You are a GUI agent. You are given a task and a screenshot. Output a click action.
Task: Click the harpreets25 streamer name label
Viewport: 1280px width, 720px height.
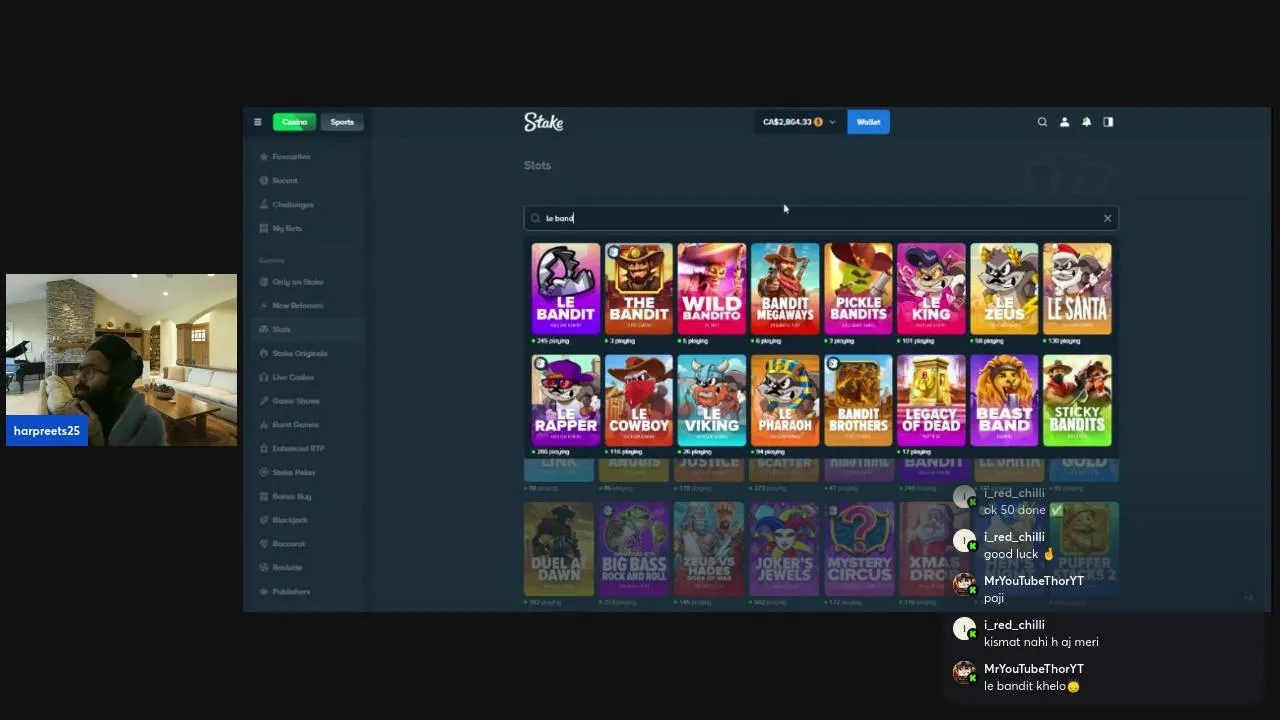tap(47, 431)
